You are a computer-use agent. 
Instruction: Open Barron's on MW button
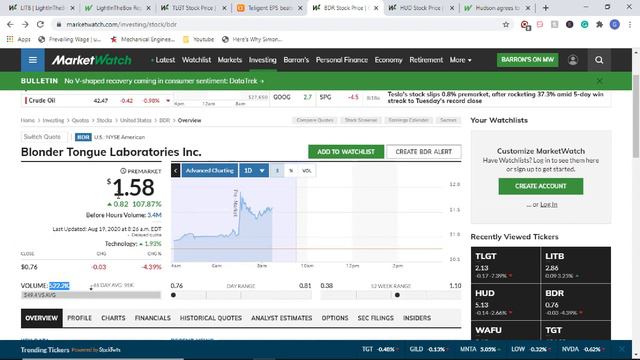(527, 60)
